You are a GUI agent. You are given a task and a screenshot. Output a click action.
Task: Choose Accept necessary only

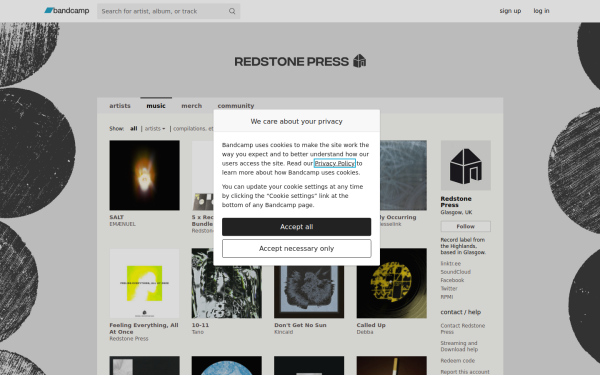pyautogui.click(x=297, y=248)
